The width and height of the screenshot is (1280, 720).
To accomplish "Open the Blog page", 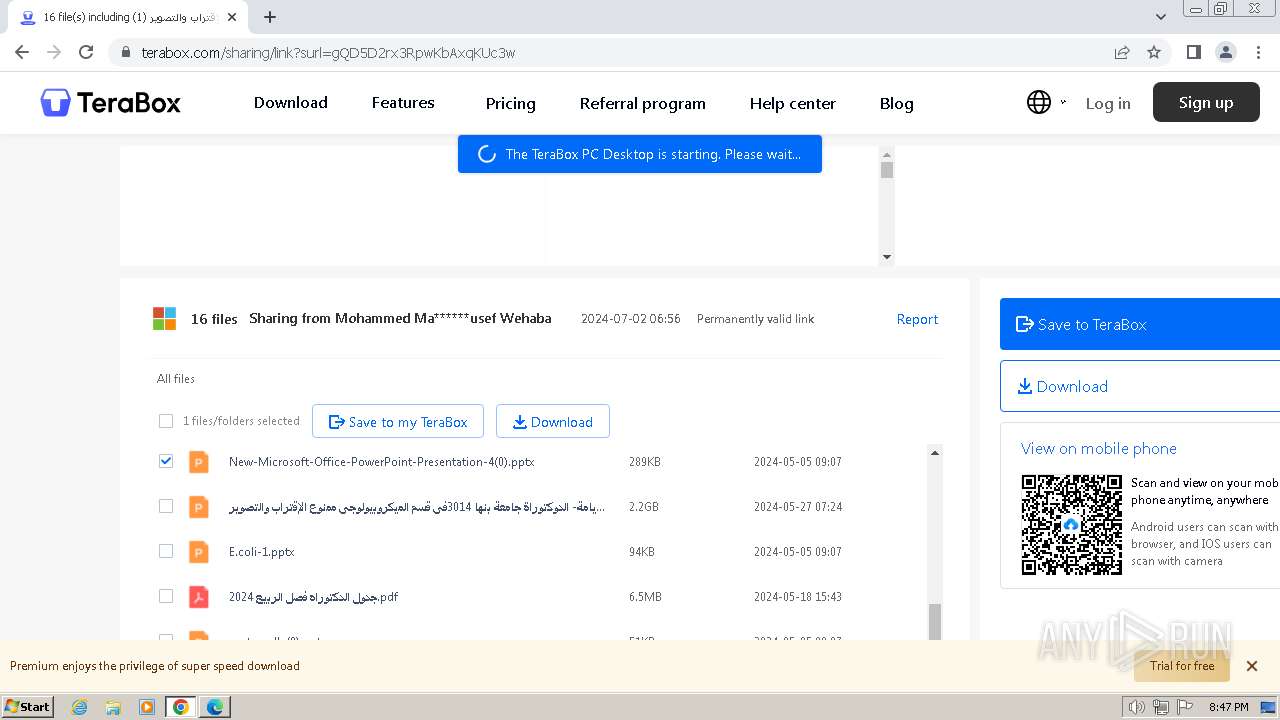I will click(897, 103).
